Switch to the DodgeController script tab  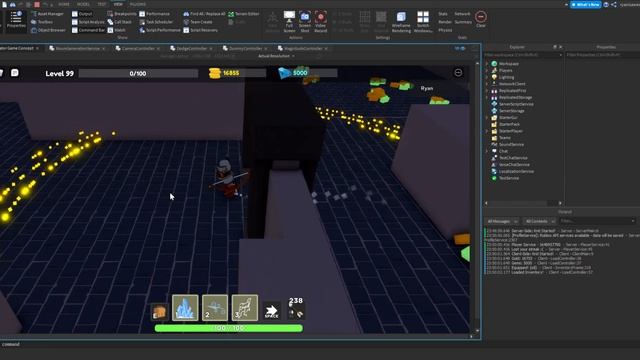[191, 49]
